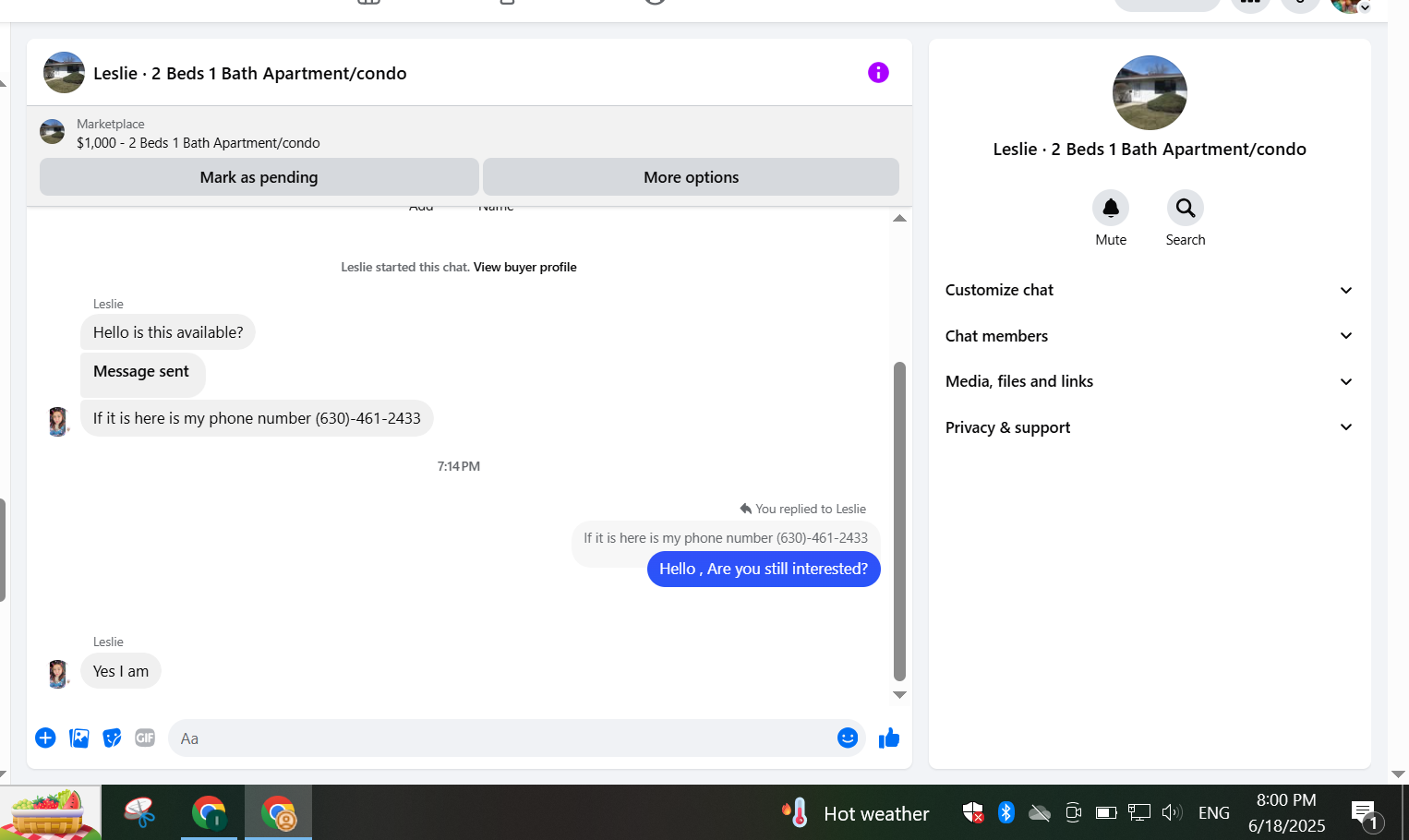Open conversation information purple icon
Viewport: 1409px width, 840px height.
pos(878,72)
